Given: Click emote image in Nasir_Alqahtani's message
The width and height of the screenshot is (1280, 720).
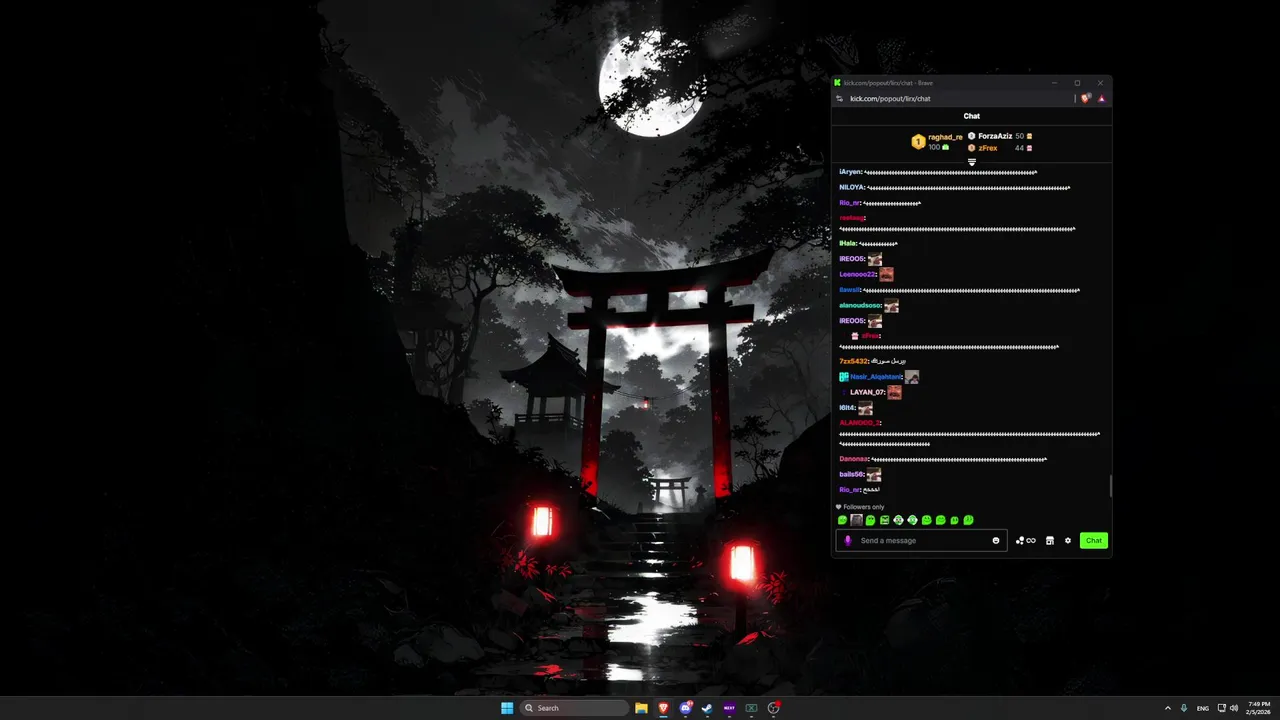Looking at the screenshot, I should tap(911, 377).
